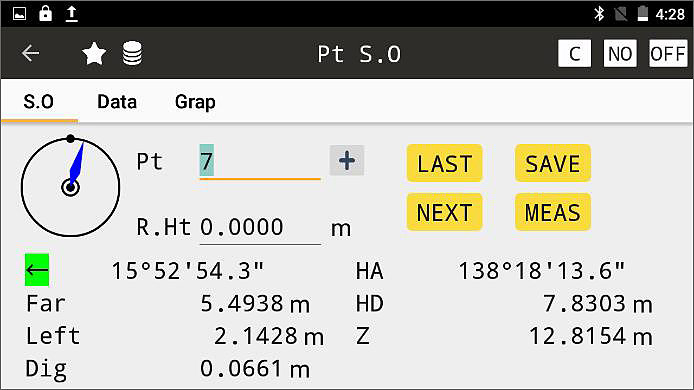Edit the Pt number field

tap(260, 162)
